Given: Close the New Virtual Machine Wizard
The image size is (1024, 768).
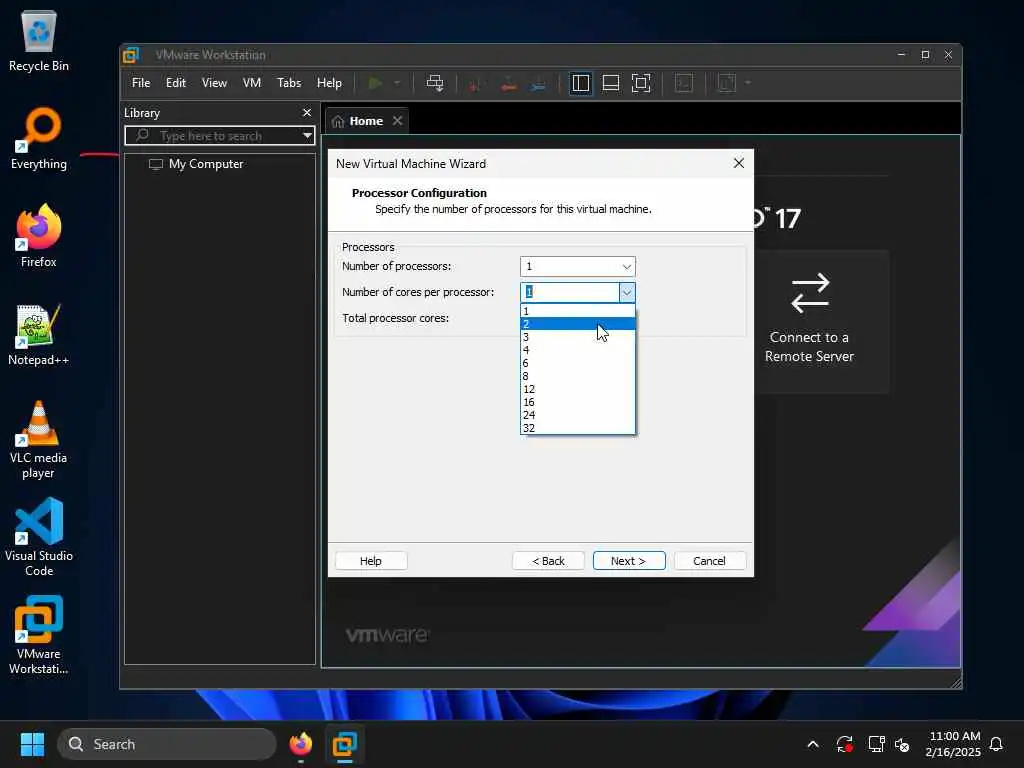Looking at the screenshot, I should coord(739,163).
